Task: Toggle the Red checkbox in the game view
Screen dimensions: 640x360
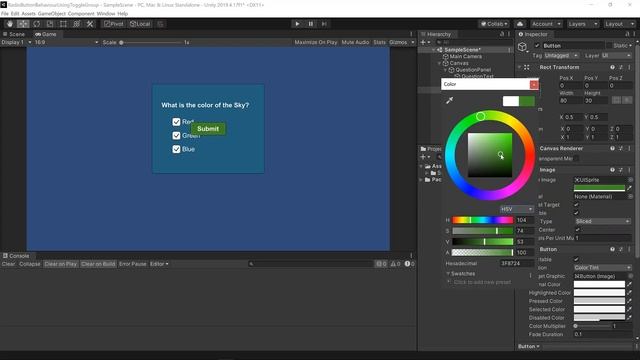Action: (176, 122)
